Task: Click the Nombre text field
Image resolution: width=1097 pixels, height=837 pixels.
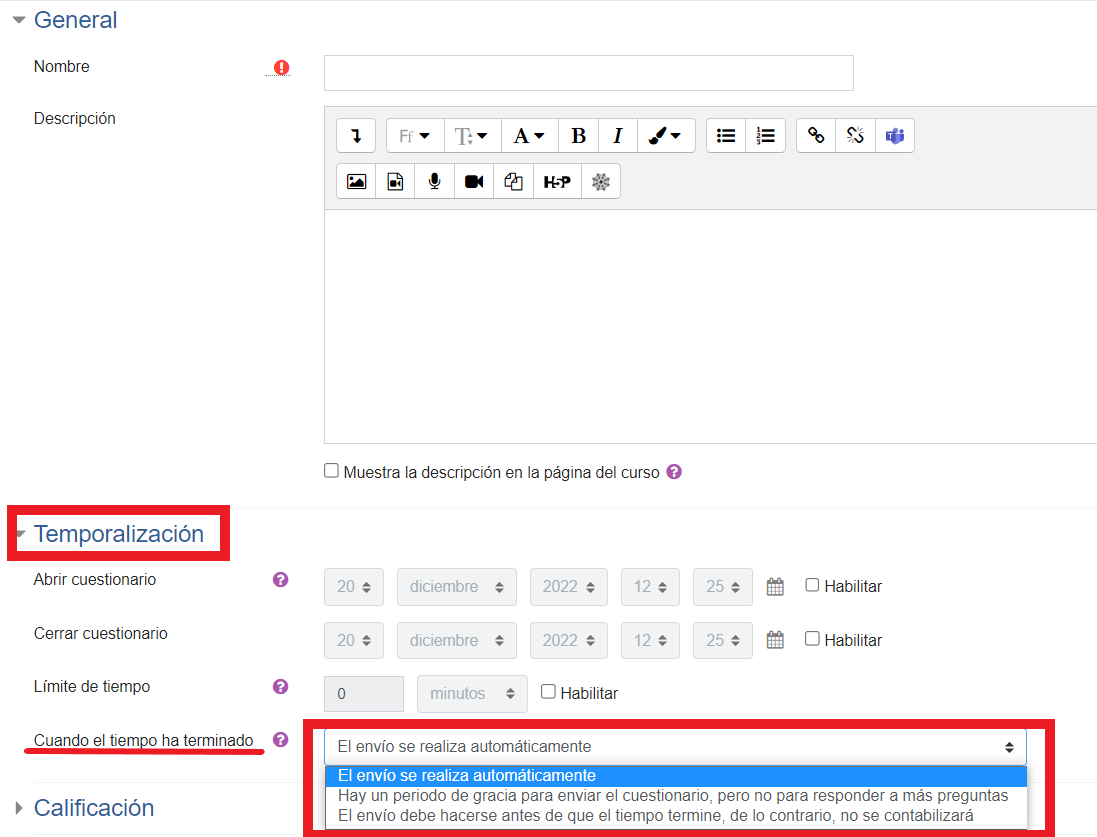Action: click(x=588, y=73)
